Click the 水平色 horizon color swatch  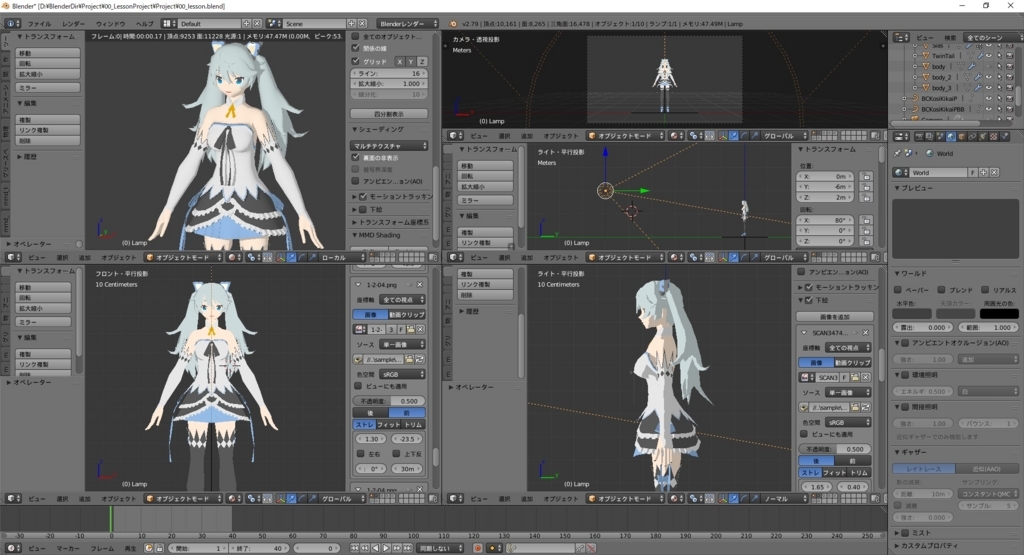point(912,313)
